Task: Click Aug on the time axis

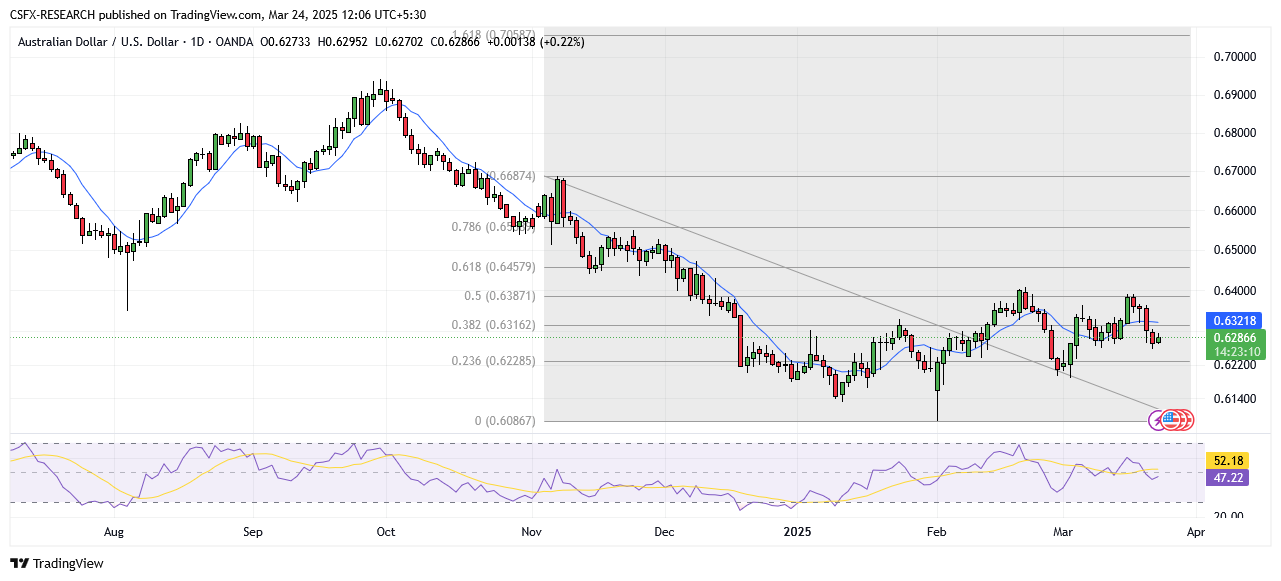Action: click(x=115, y=533)
